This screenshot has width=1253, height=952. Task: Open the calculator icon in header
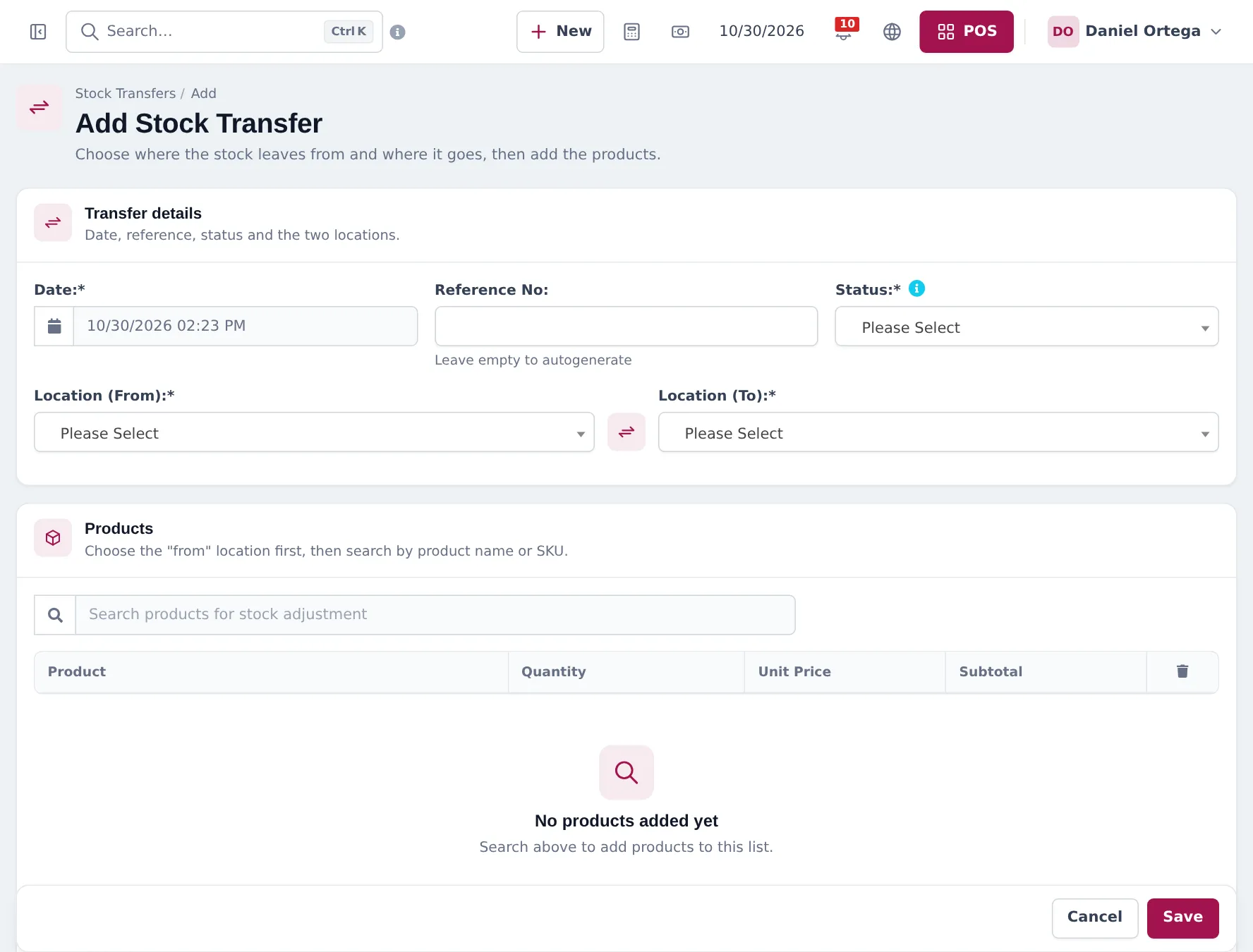point(631,32)
